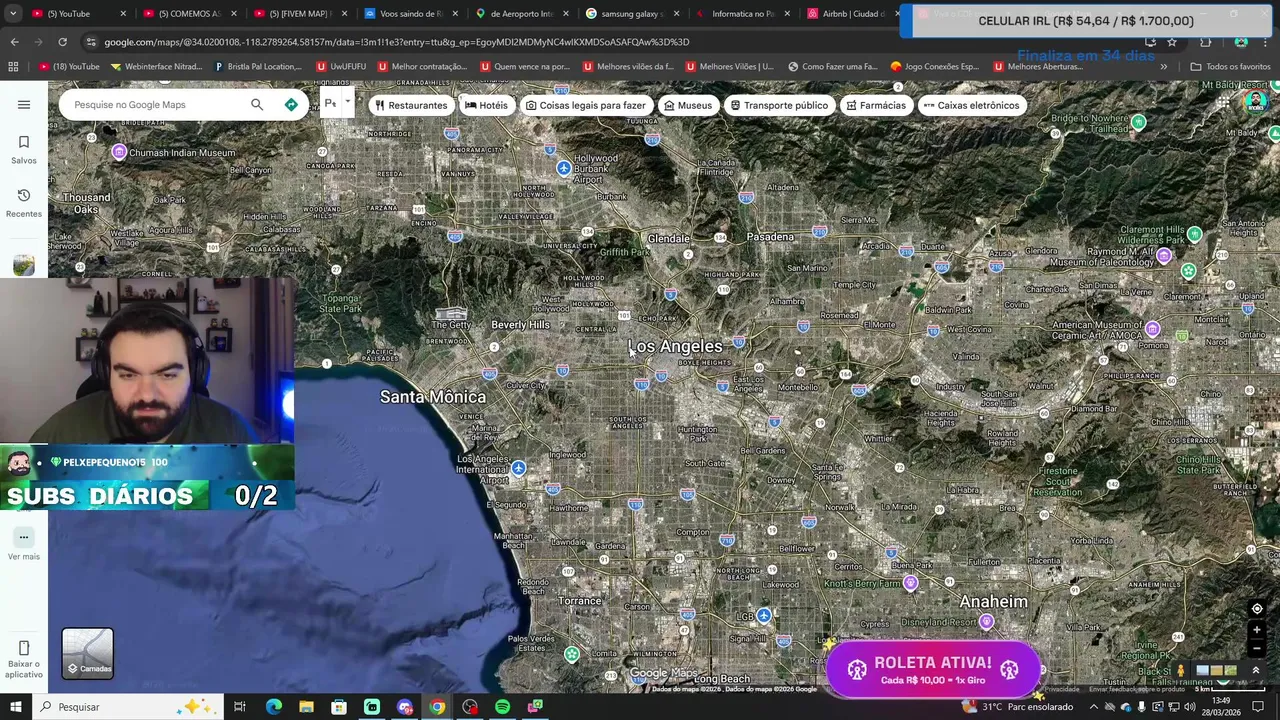This screenshot has height=720, width=1280.
Task: Open Spotify from the taskbar
Action: (x=502, y=707)
